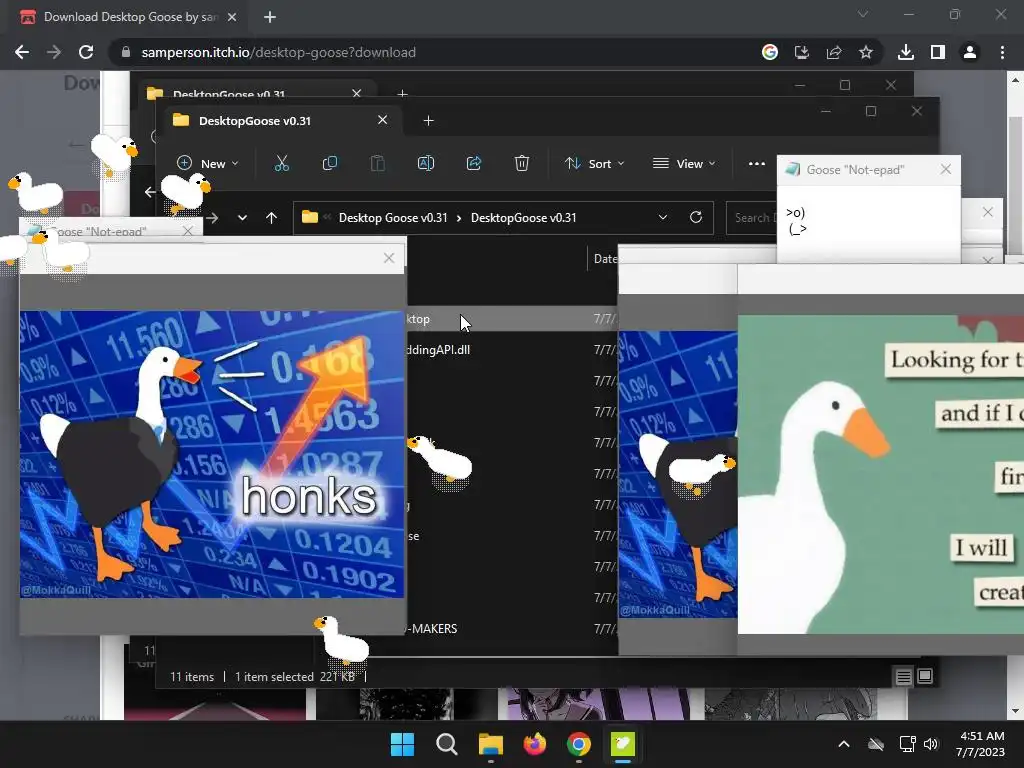Open Chrome downloads tray icon
The image size is (1024, 768).
pyautogui.click(x=906, y=52)
